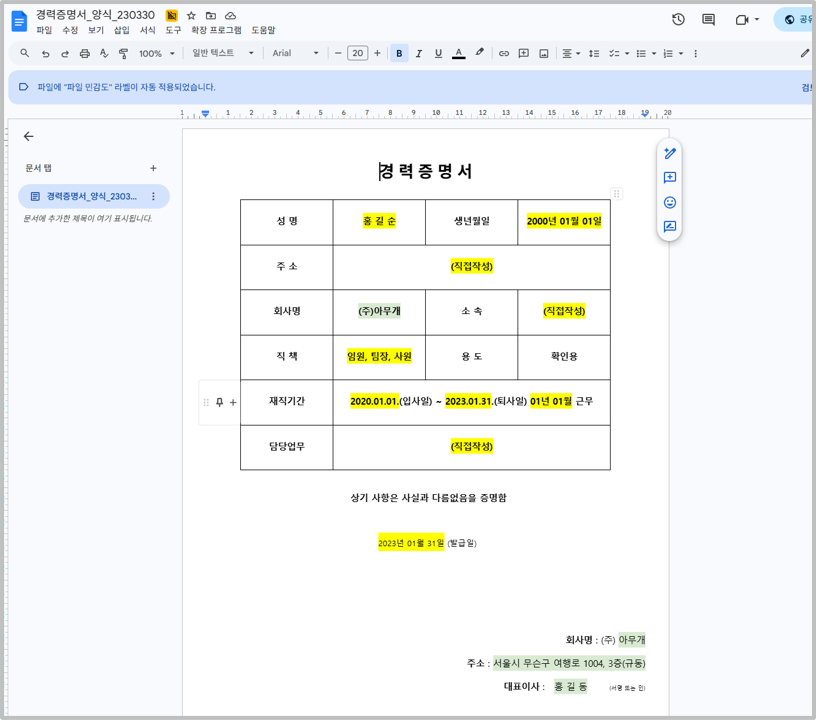Viewport: 816px width, 720px height.
Task: Open the Google Docs home icon
Action: click(x=19, y=22)
